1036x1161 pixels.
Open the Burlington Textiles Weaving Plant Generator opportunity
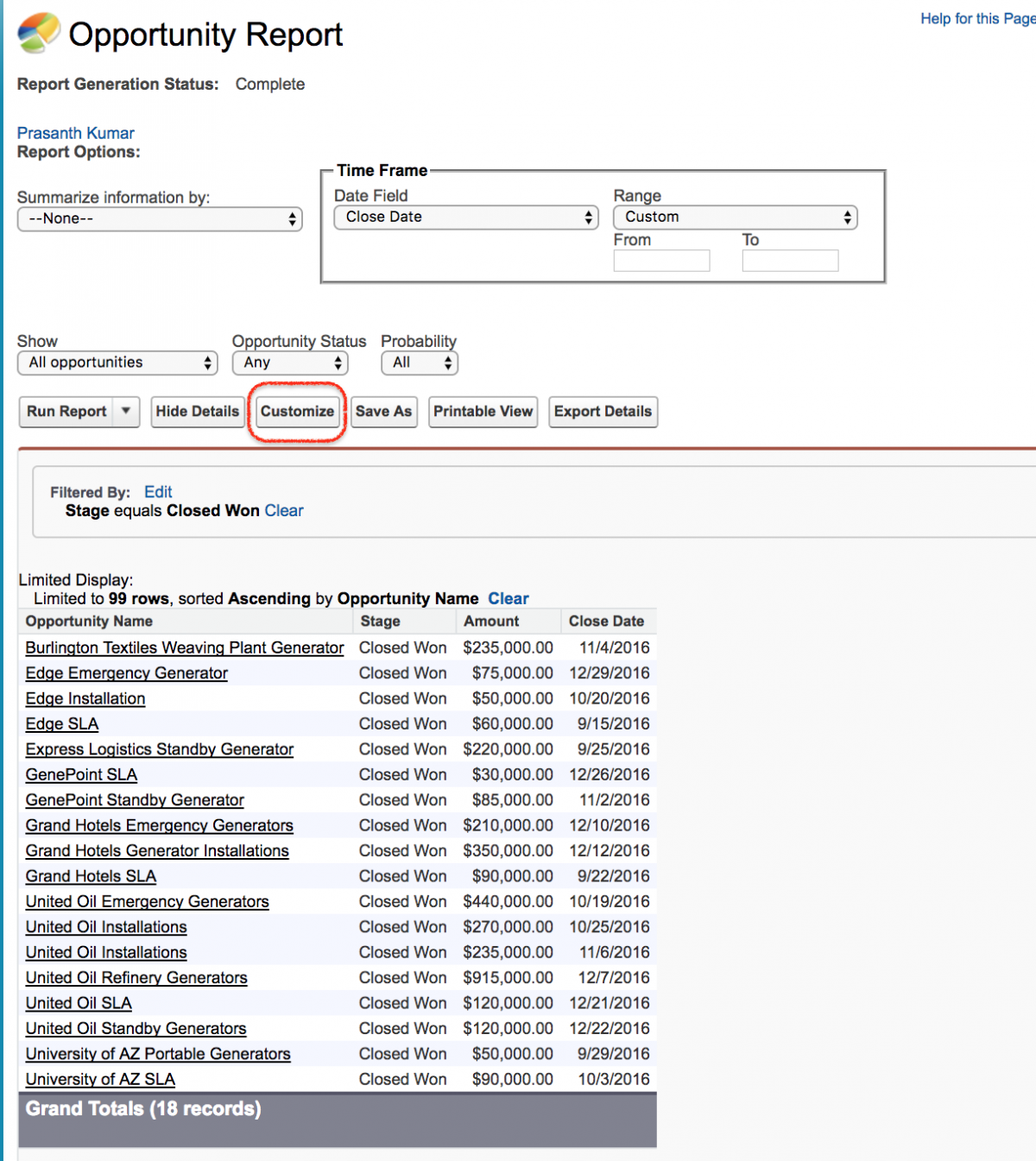tap(183, 647)
